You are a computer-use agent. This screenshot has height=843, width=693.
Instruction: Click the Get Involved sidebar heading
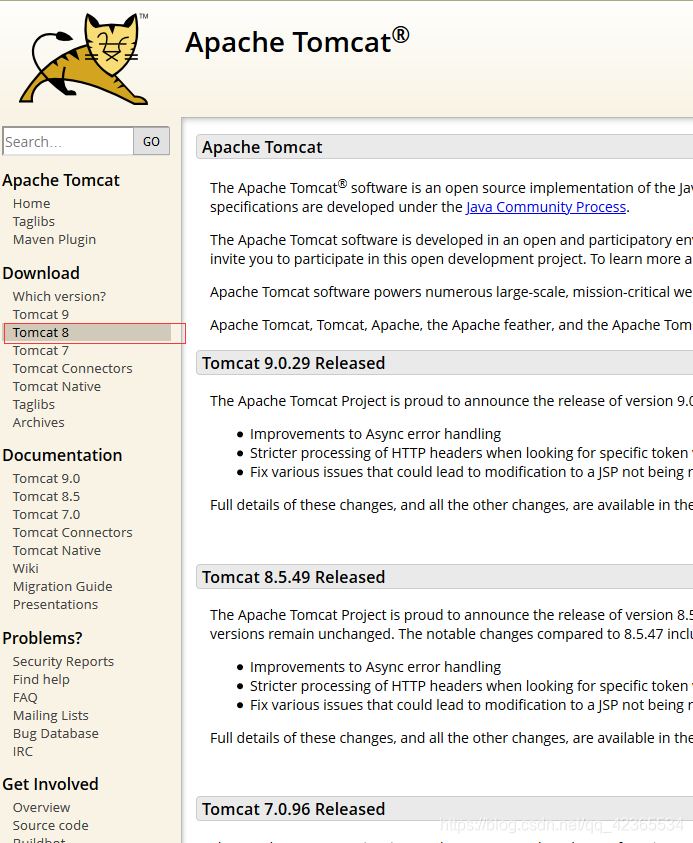(51, 784)
